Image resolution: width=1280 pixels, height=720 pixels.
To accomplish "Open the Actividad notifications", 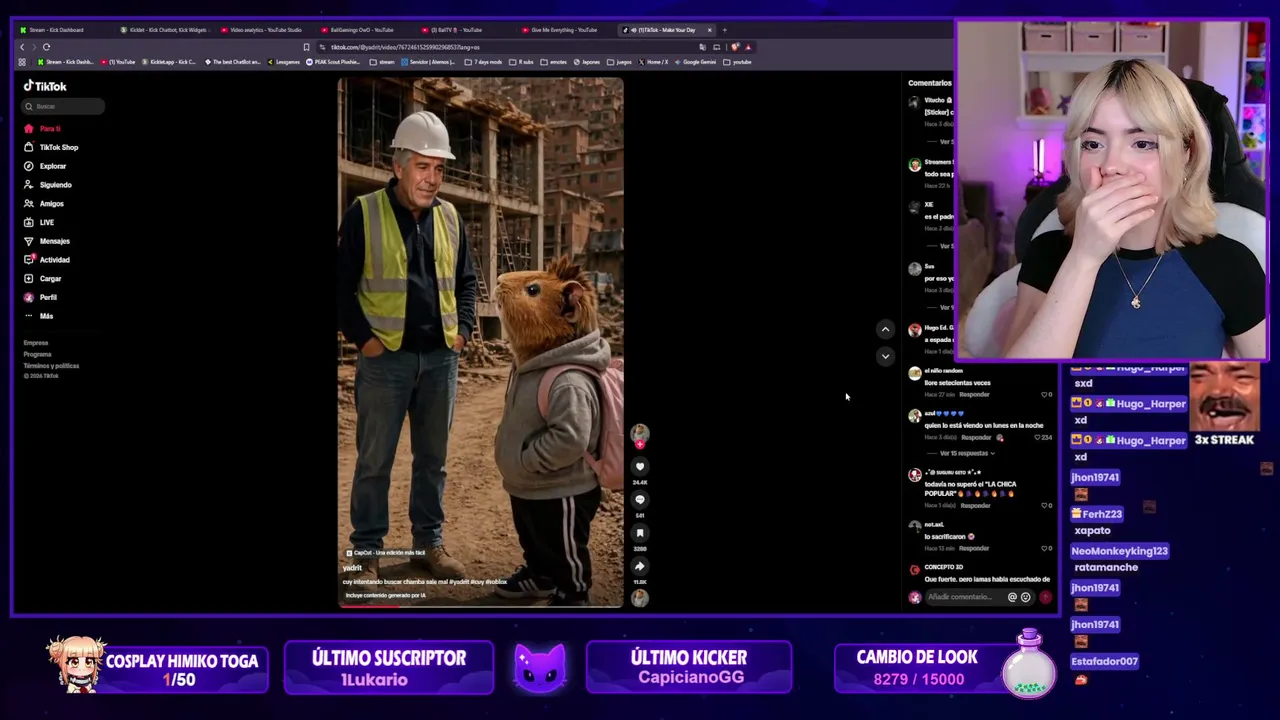I will click(47, 260).
